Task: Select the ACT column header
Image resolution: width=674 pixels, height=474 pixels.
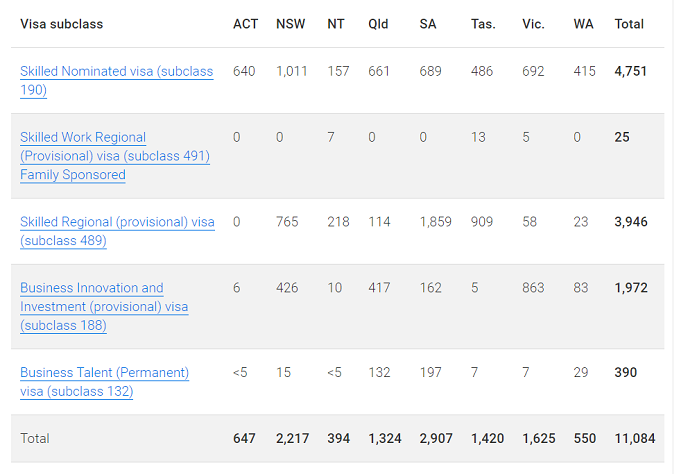Action: tap(245, 24)
